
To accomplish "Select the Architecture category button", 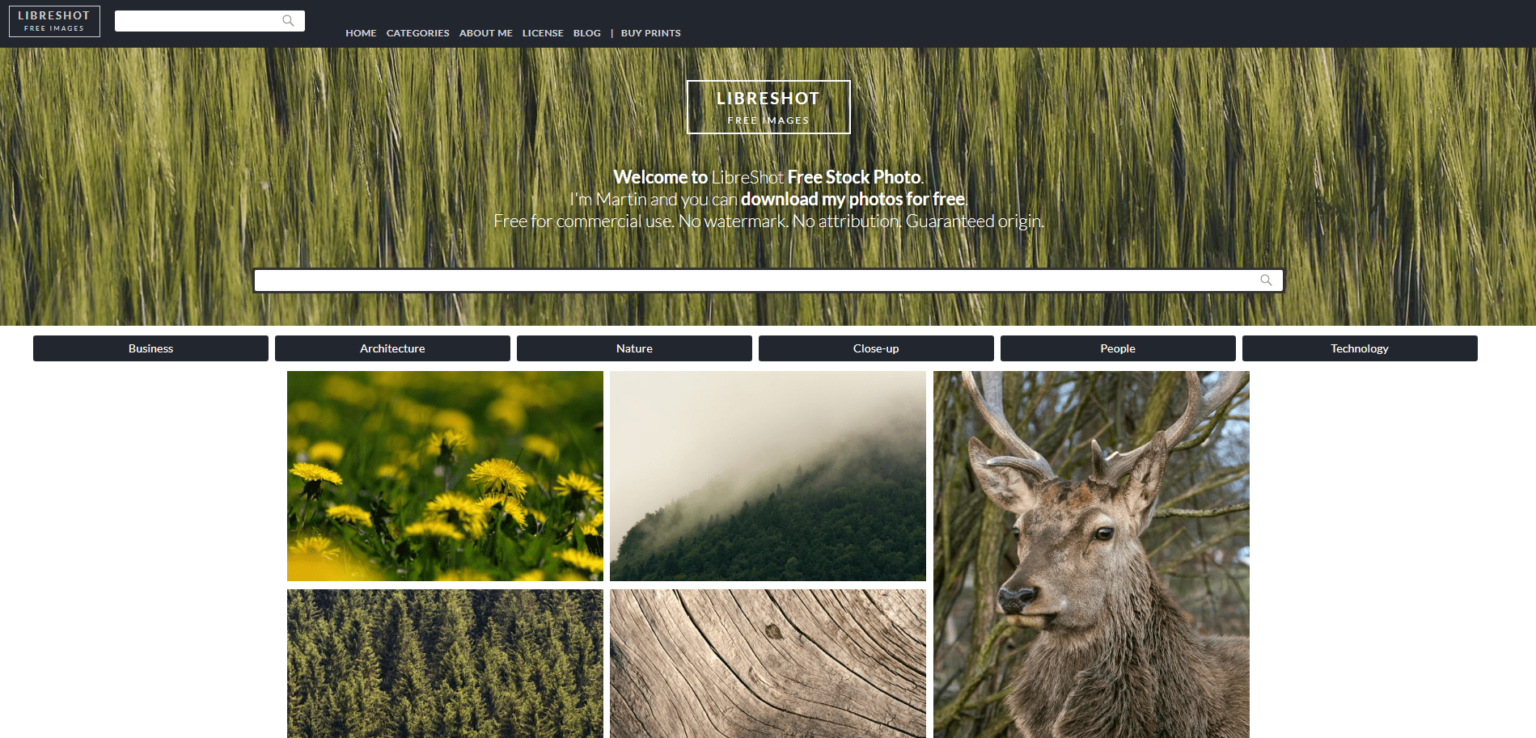I will point(392,348).
